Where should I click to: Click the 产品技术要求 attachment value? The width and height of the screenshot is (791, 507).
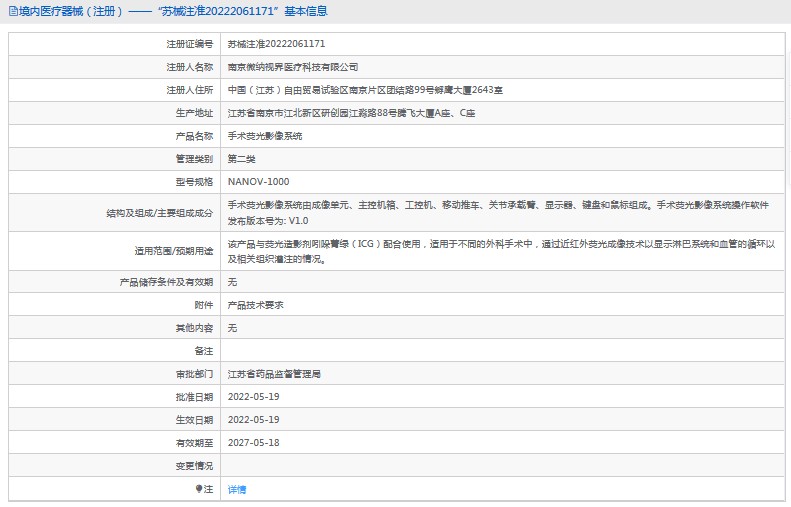click(x=255, y=305)
